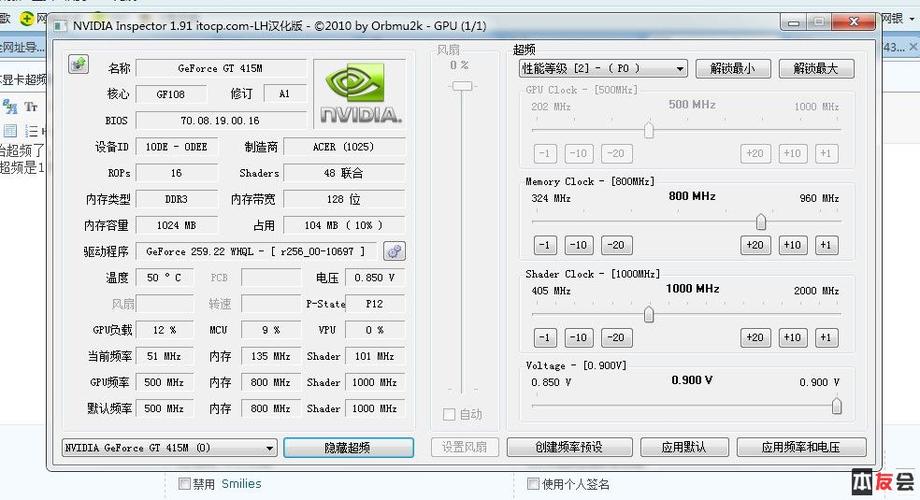Click Memory Clock -20 button
Image resolution: width=920 pixels, height=500 pixels.
616,245
